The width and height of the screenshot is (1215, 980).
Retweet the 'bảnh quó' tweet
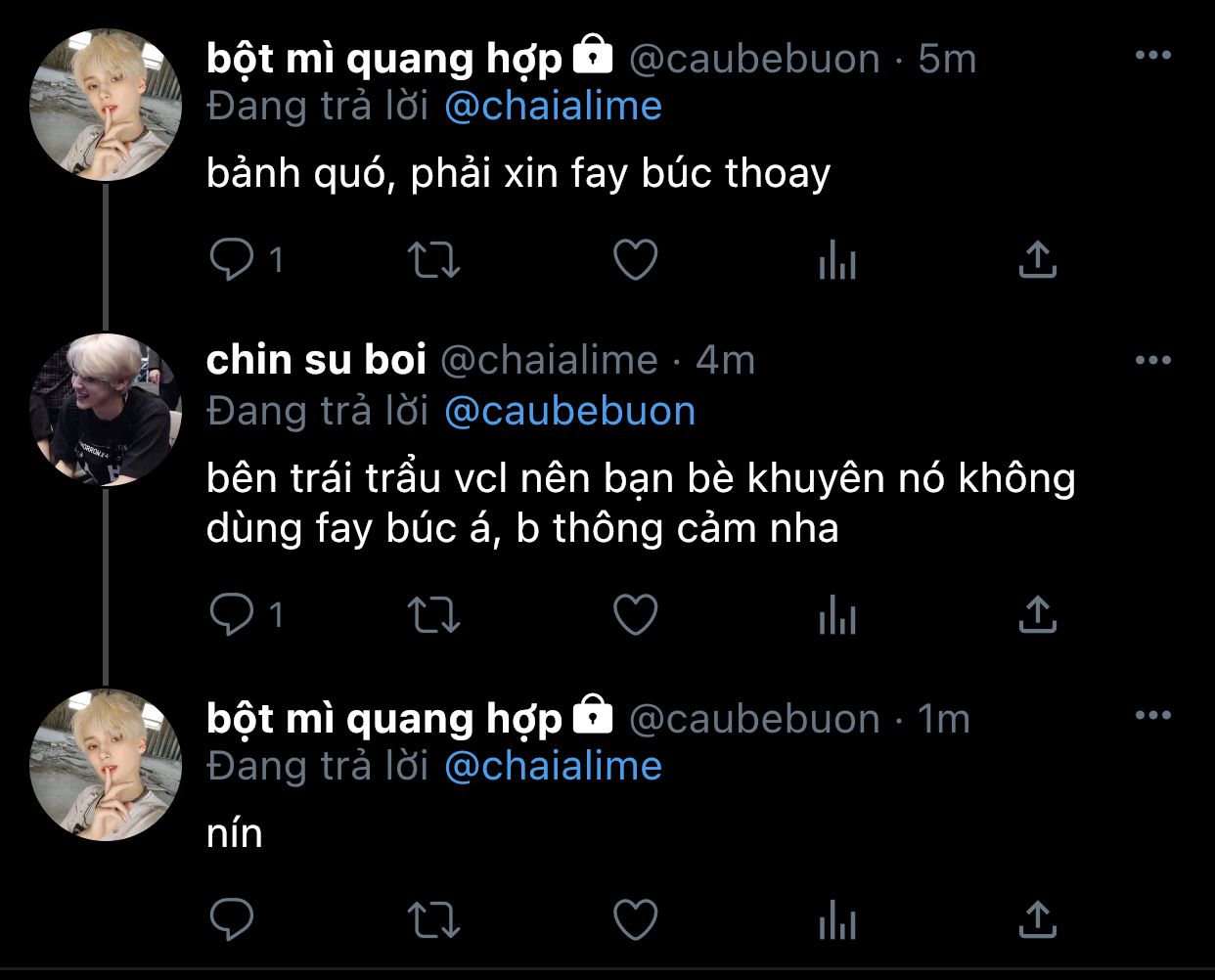(432, 260)
